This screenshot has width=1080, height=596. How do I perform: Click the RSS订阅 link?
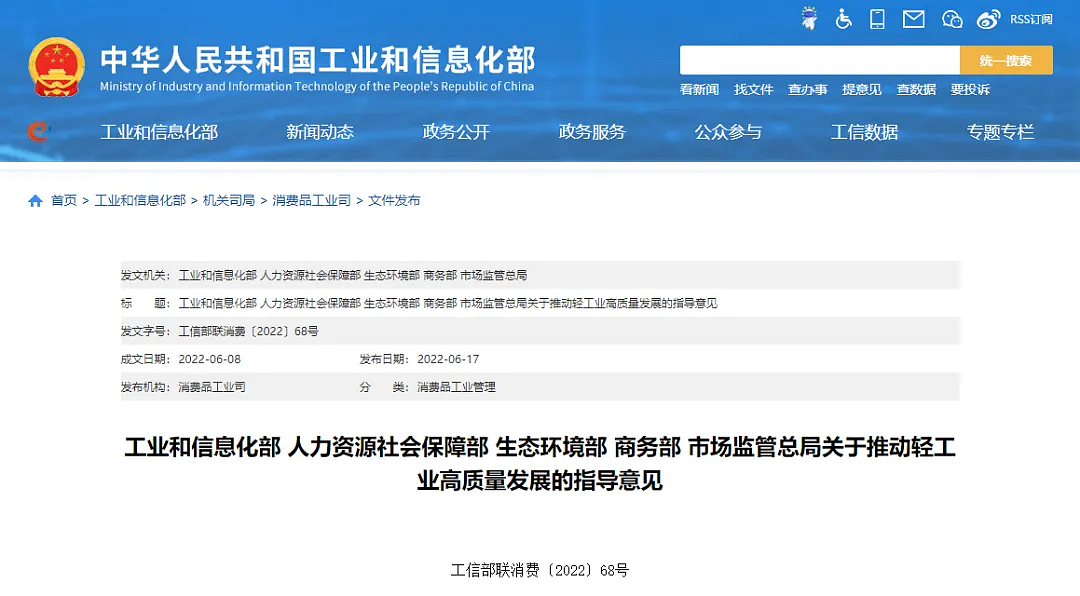point(1031,19)
